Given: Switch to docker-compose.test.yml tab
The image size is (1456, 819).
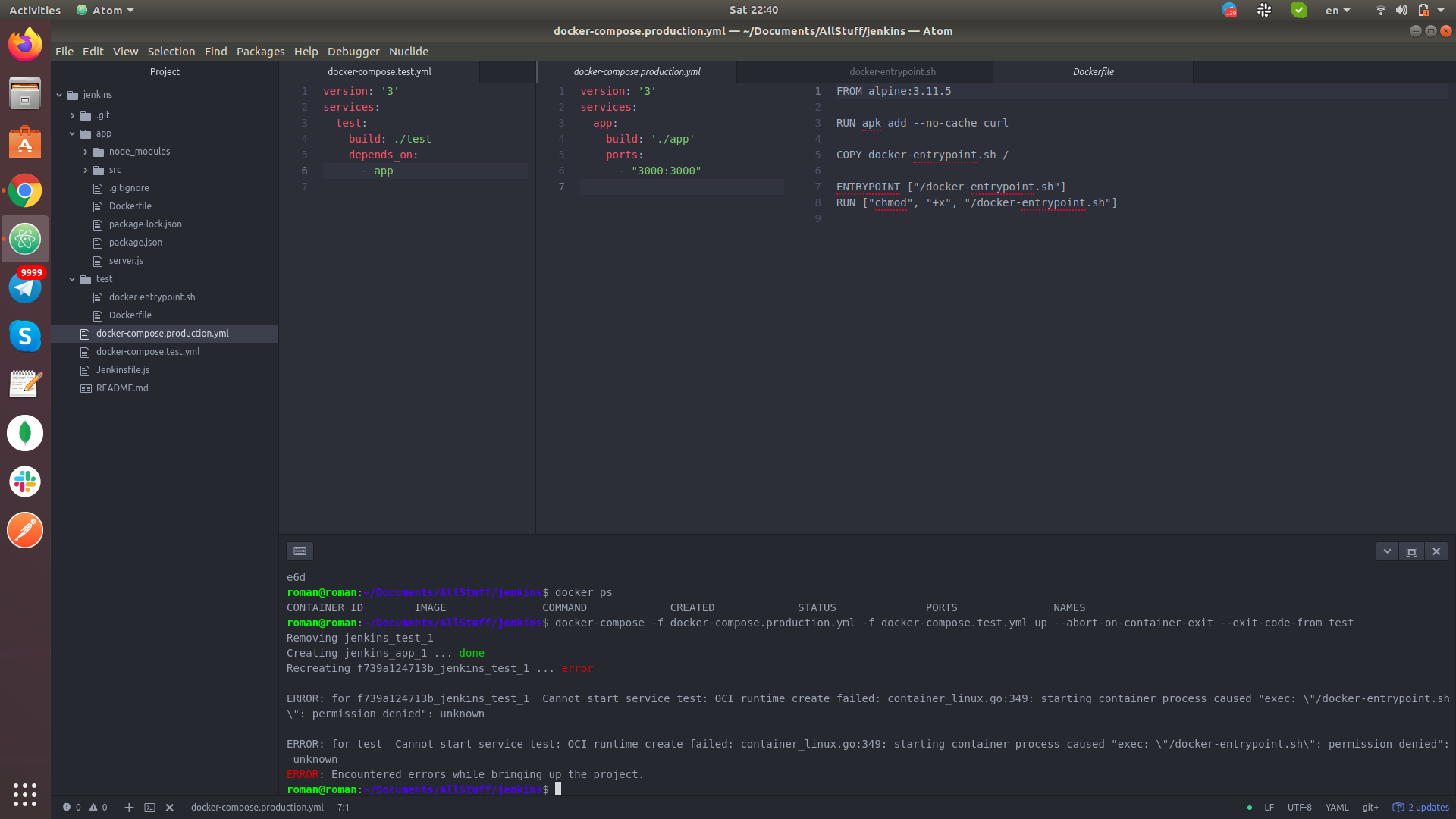Looking at the screenshot, I should tap(379, 72).
